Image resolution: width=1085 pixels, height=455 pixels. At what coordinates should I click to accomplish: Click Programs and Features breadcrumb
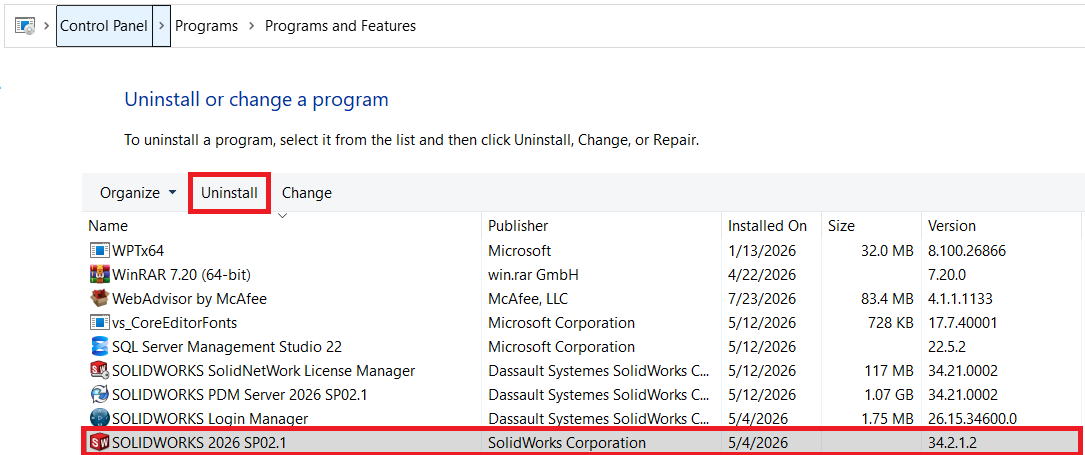(340, 26)
